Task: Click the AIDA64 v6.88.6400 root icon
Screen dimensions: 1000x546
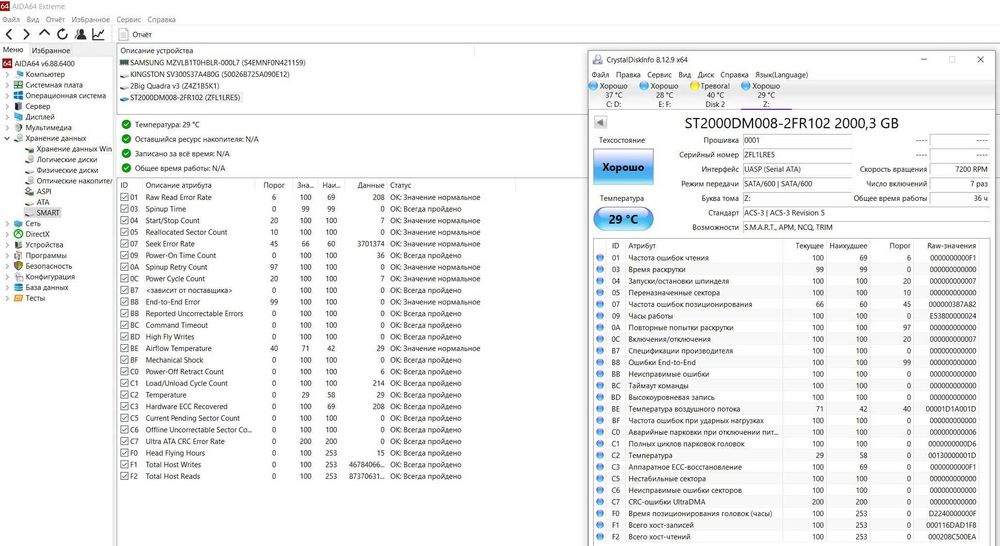Action: pyautogui.click(x=7, y=63)
